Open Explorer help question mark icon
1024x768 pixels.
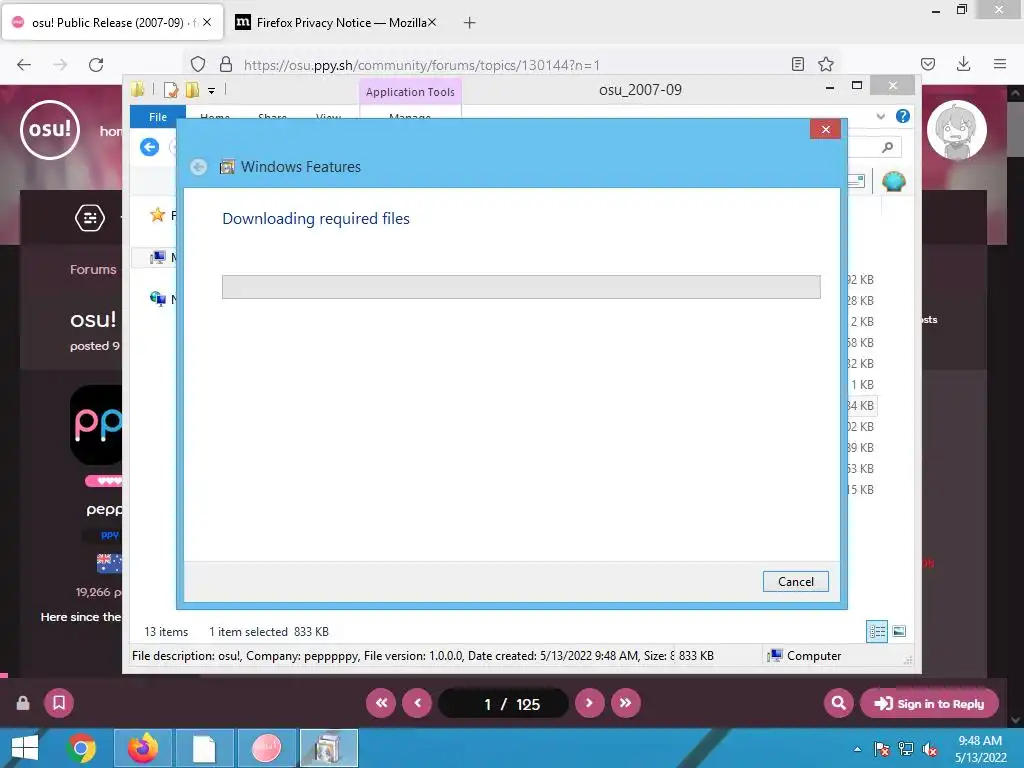903,116
